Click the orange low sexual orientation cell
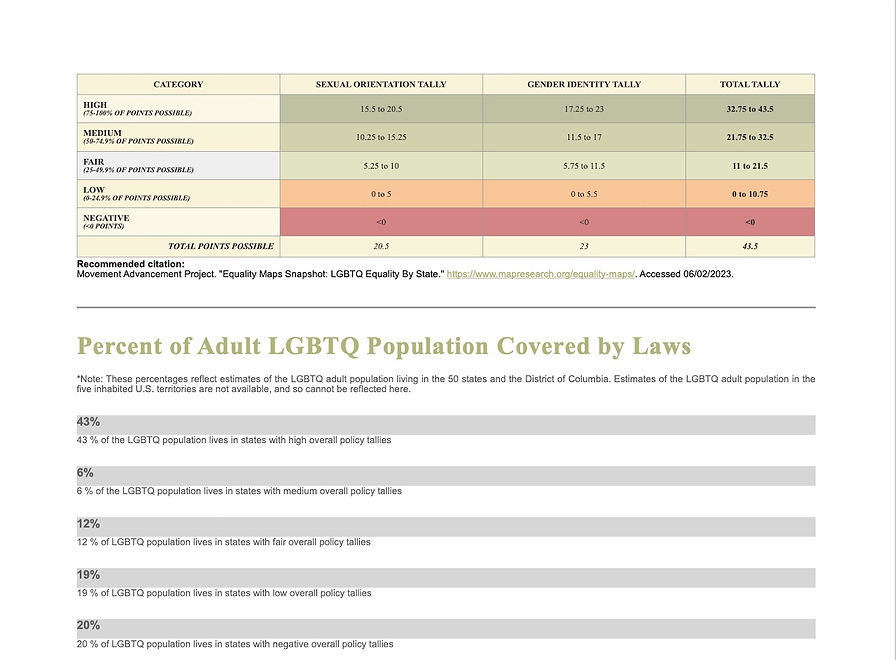The height and width of the screenshot is (660, 896). click(x=381, y=194)
